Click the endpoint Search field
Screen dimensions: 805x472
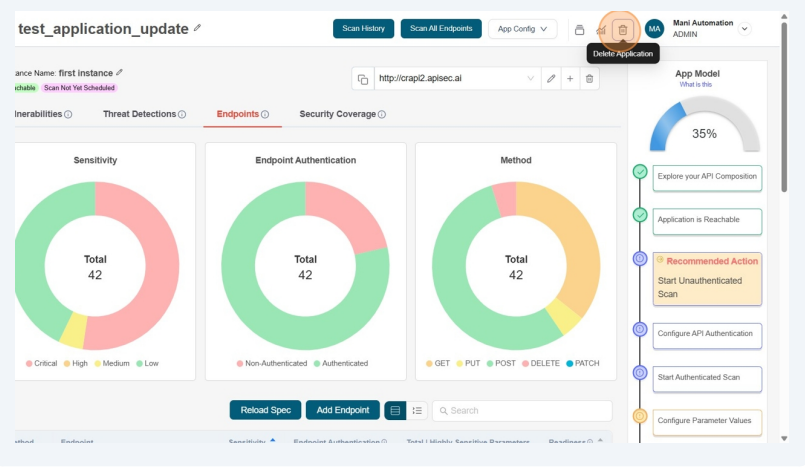pyautogui.click(x=522, y=411)
